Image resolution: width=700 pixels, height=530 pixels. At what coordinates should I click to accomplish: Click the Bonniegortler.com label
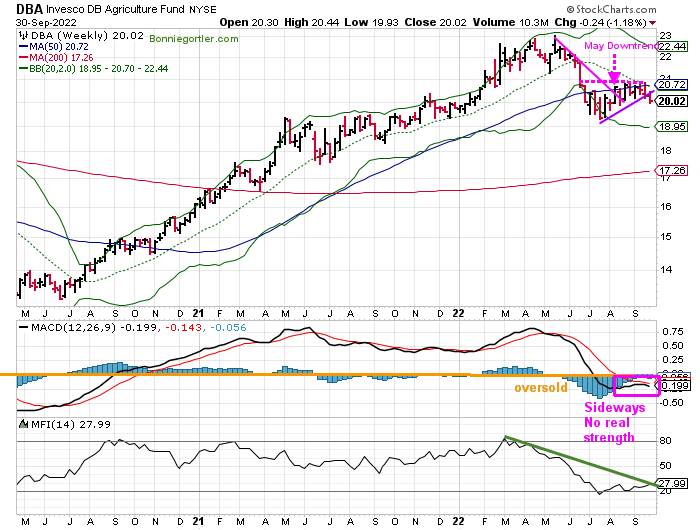pyautogui.click(x=194, y=39)
